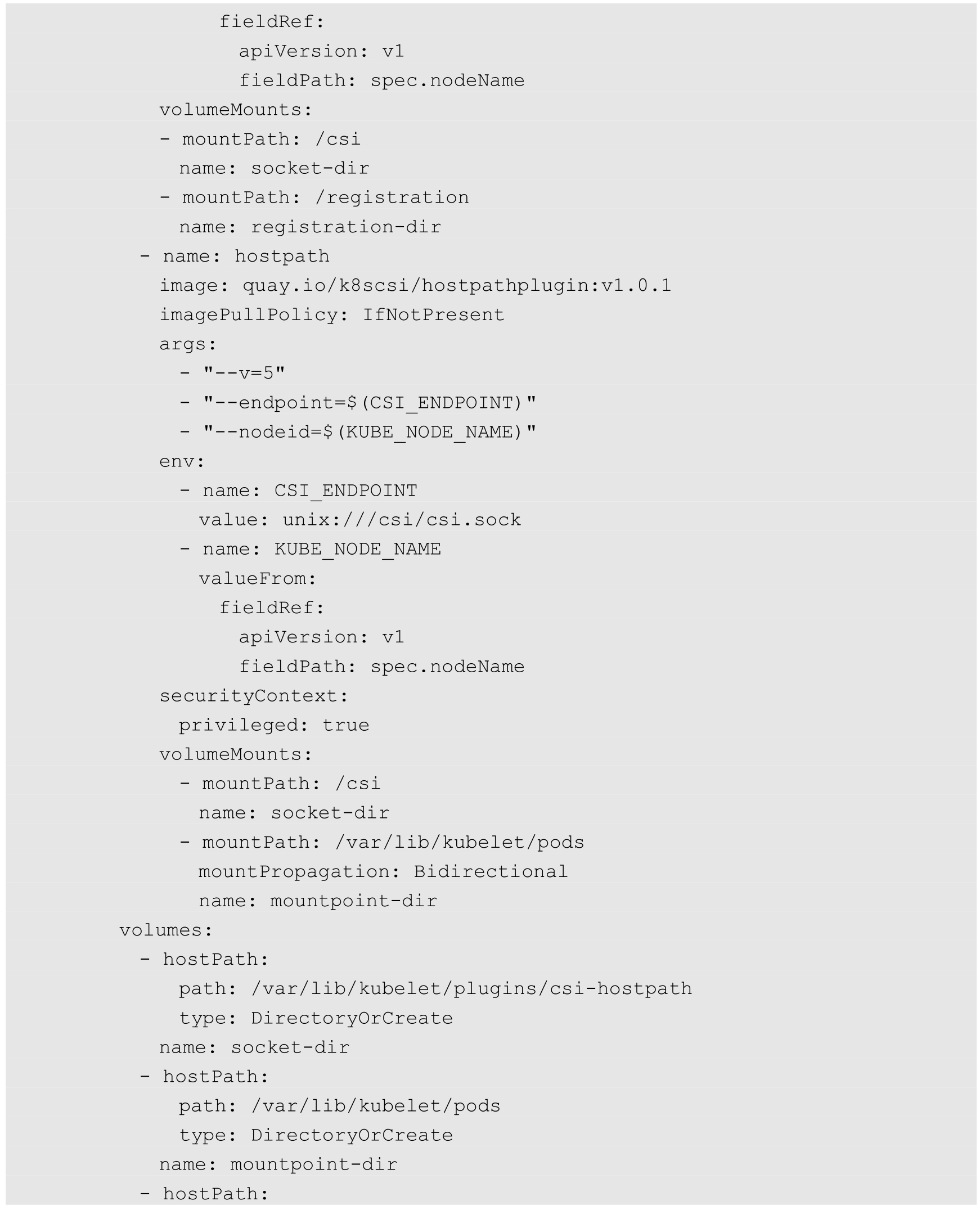980x1210 pixels.
Task: Click the unix:///csi/csi.sock value
Action: (x=401, y=520)
